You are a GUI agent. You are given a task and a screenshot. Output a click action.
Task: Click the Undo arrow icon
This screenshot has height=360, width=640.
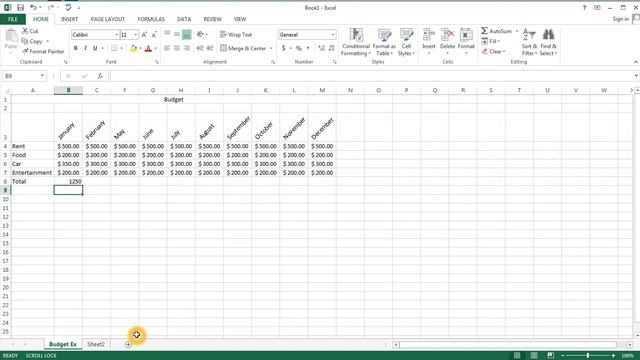point(33,7)
